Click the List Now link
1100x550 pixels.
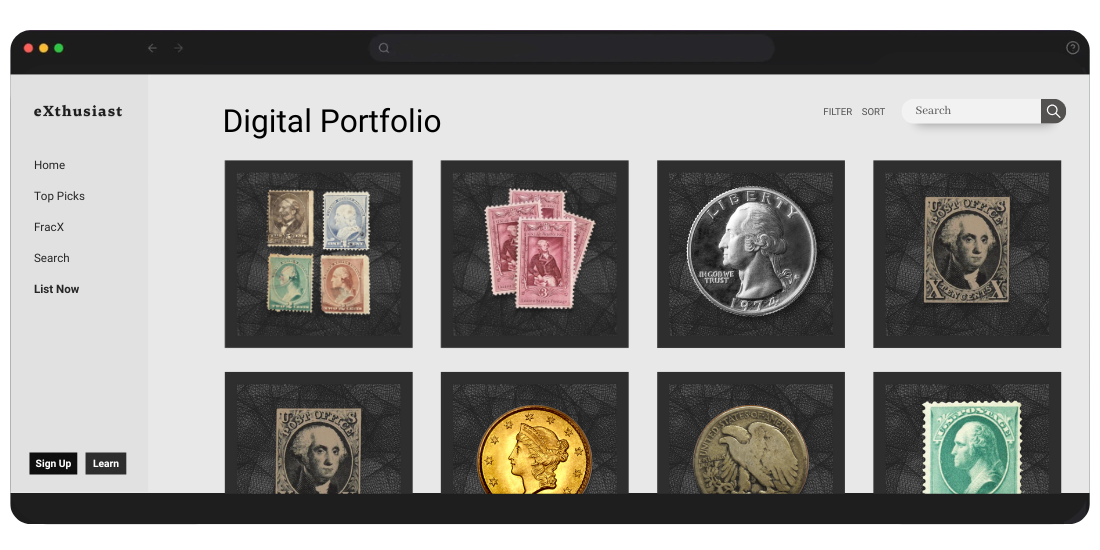click(56, 288)
